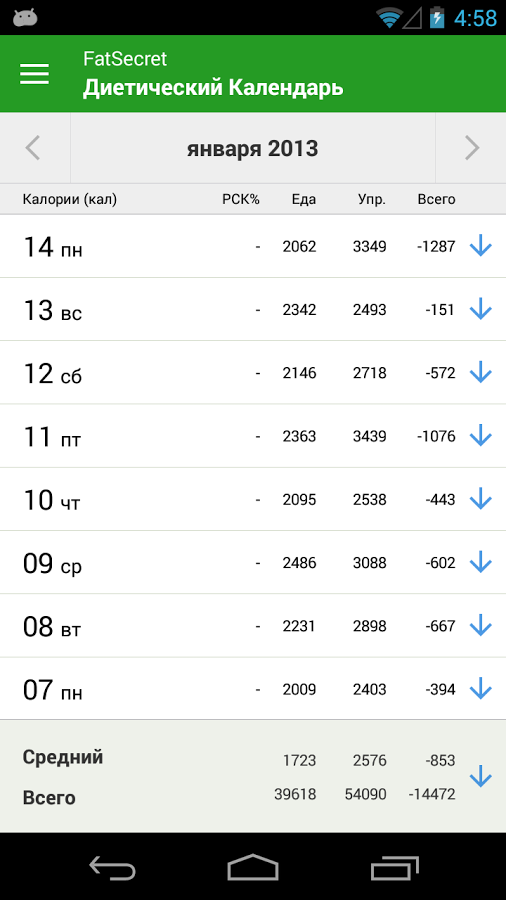Open the hamburger navigation menu

coord(34,73)
